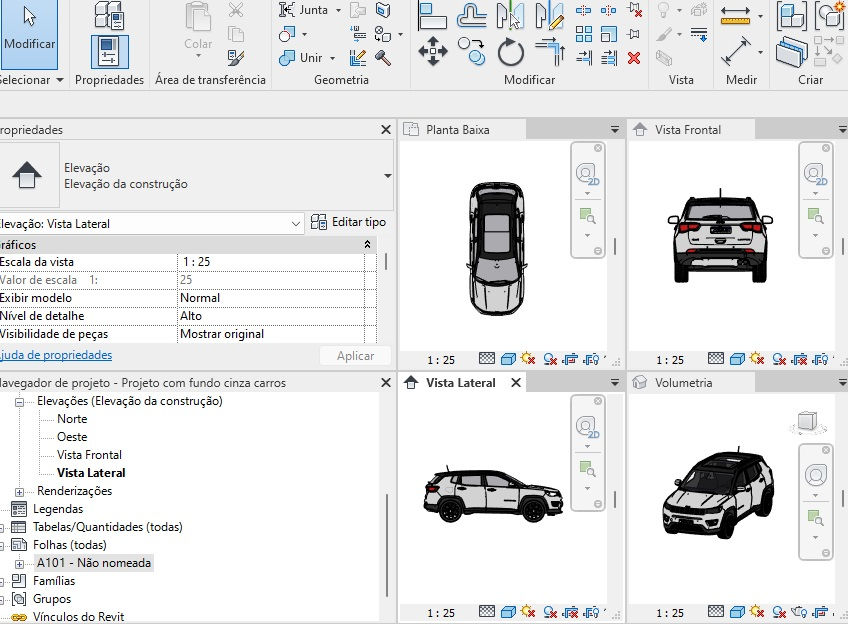Open the Elevação type selector dropdown
This screenshot has height=624, width=848.
[x=387, y=176]
